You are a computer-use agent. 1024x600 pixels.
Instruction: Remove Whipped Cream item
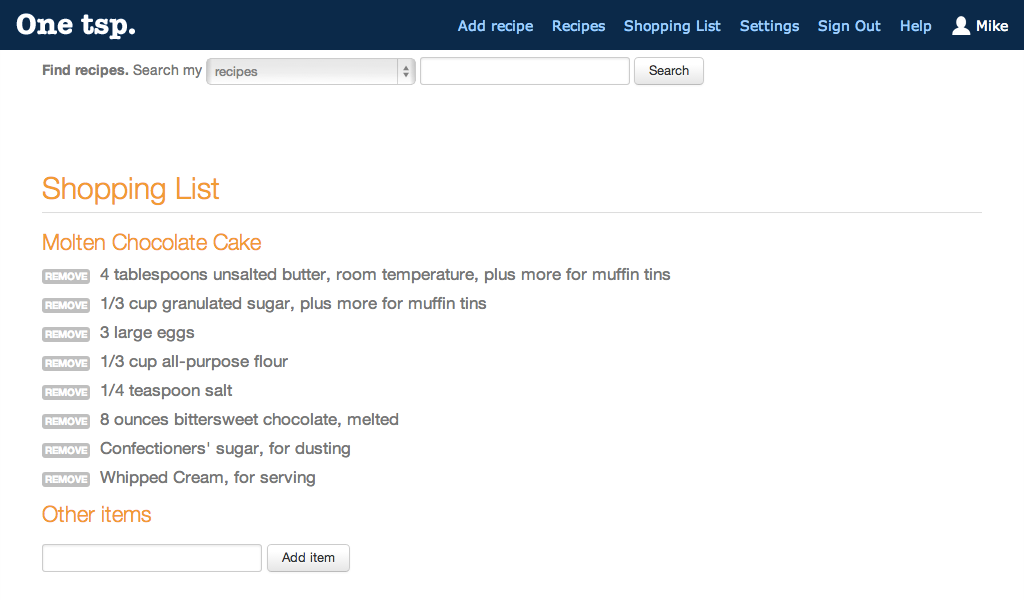point(66,479)
